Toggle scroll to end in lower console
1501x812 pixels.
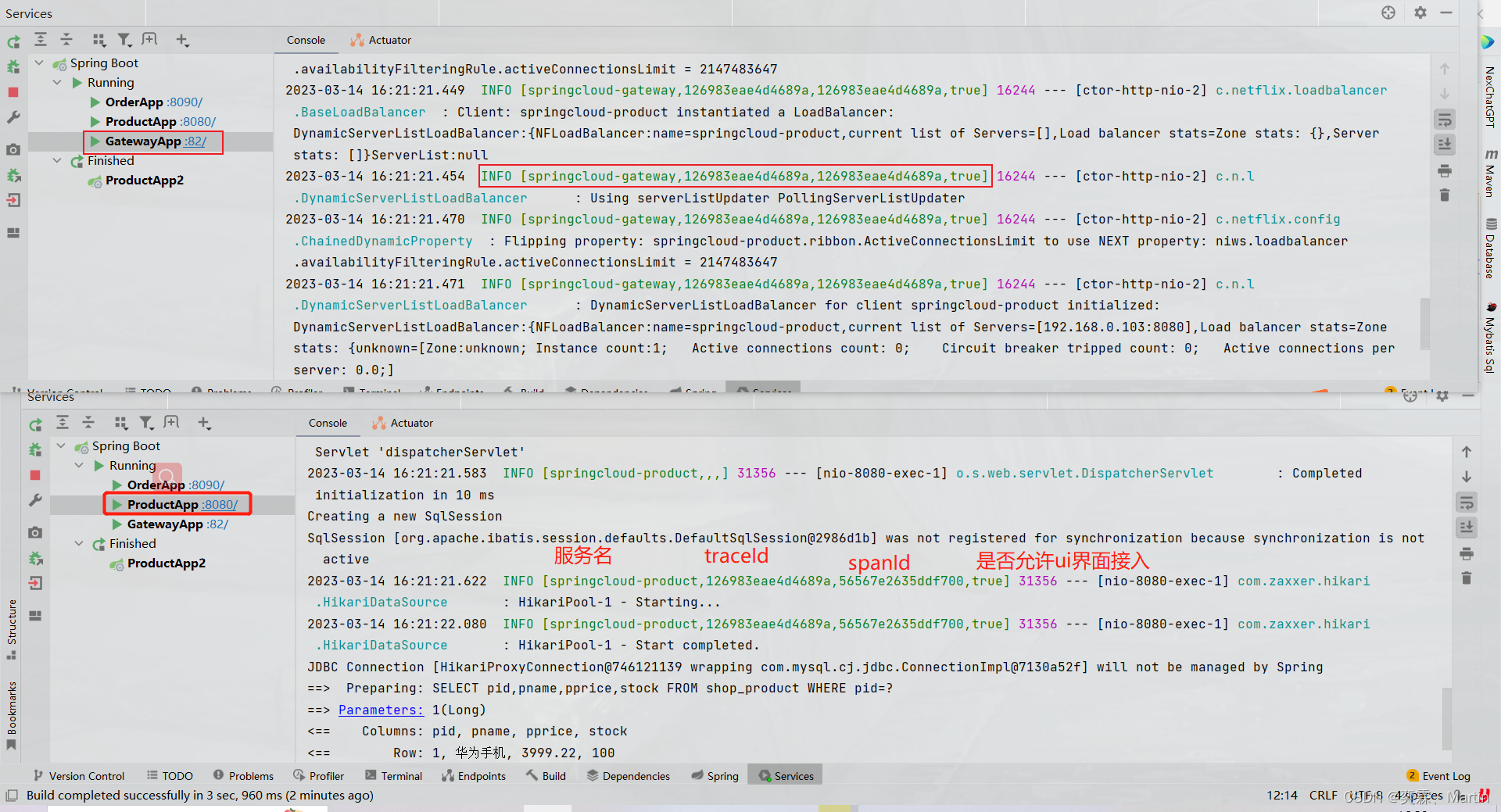(x=1467, y=528)
